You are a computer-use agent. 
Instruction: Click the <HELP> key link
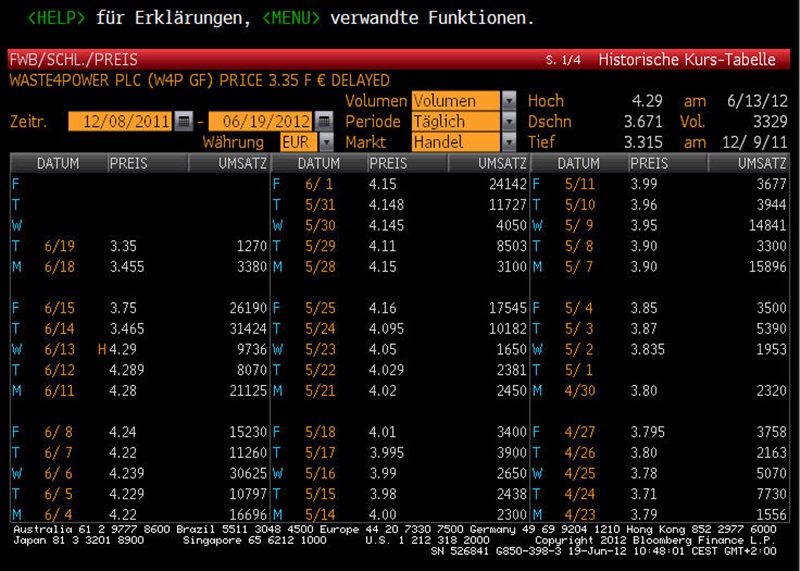pyautogui.click(x=60, y=17)
